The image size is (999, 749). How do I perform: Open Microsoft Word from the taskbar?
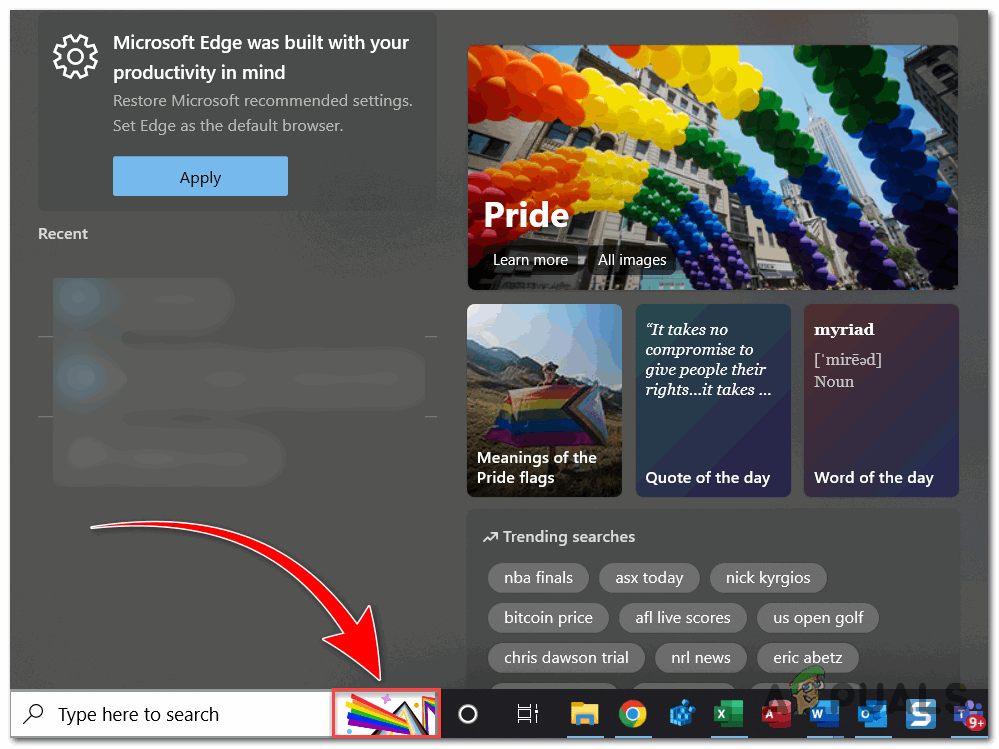point(822,714)
